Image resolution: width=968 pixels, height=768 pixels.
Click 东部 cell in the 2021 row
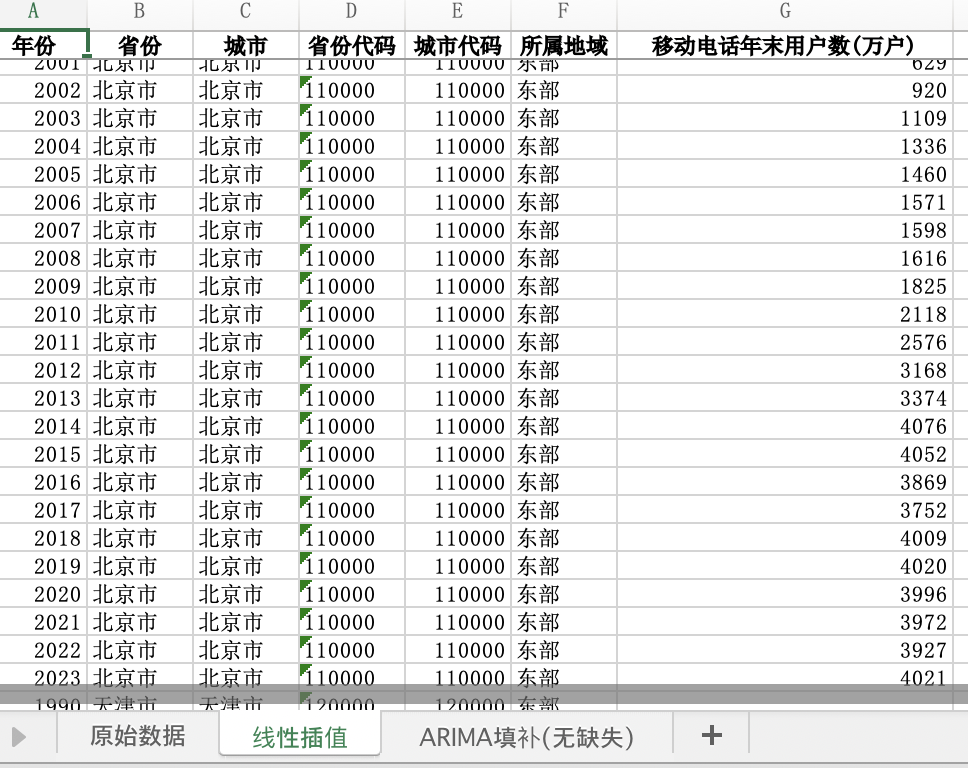coord(564,622)
